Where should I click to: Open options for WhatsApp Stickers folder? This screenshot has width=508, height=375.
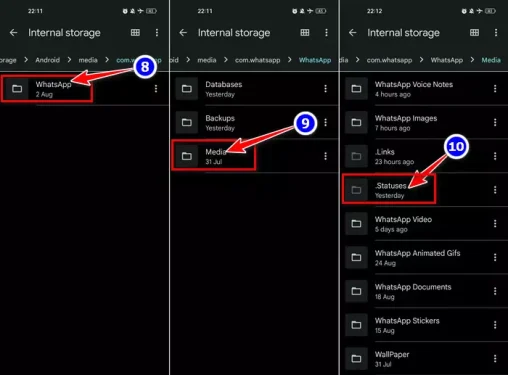pyautogui.click(x=495, y=325)
